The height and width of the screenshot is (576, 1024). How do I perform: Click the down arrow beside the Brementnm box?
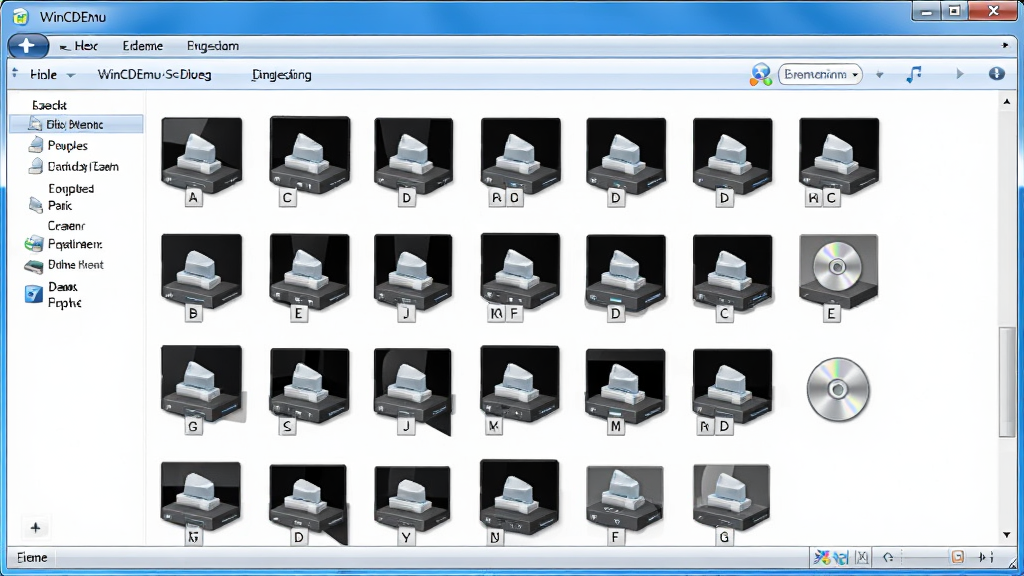tap(880, 75)
